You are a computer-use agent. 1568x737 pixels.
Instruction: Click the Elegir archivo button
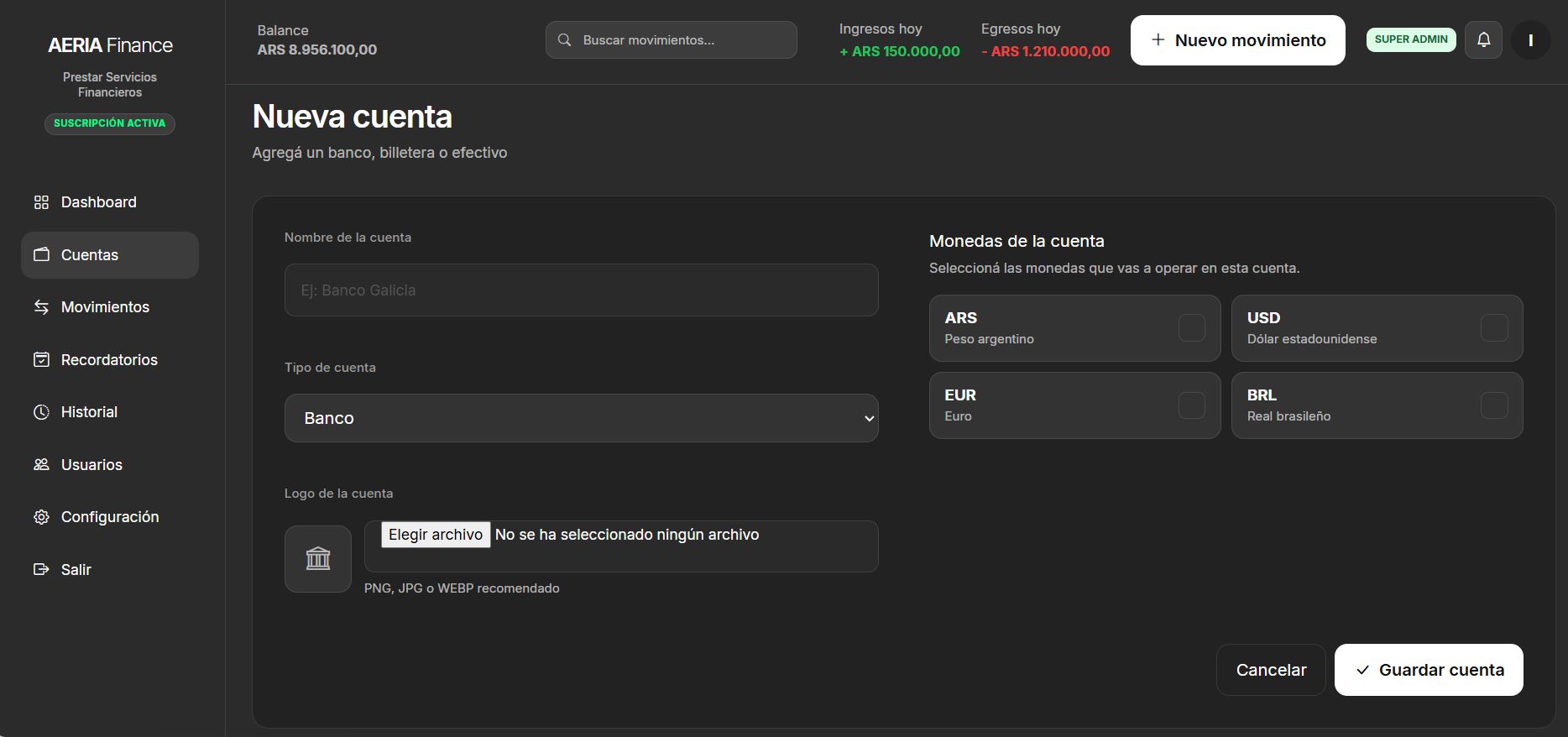pyautogui.click(x=436, y=535)
